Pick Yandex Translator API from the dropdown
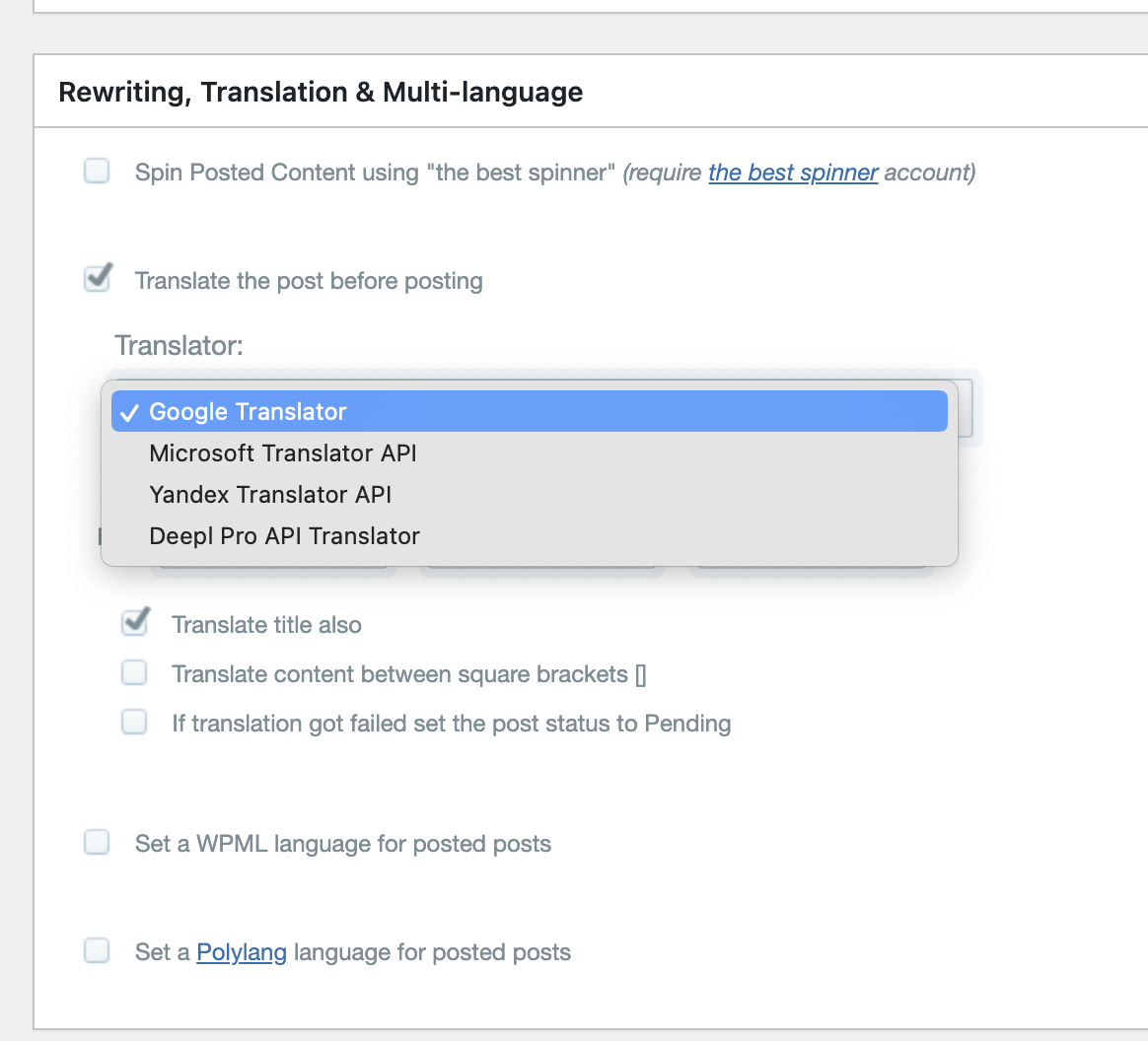The image size is (1148, 1041). pos(270,495)
